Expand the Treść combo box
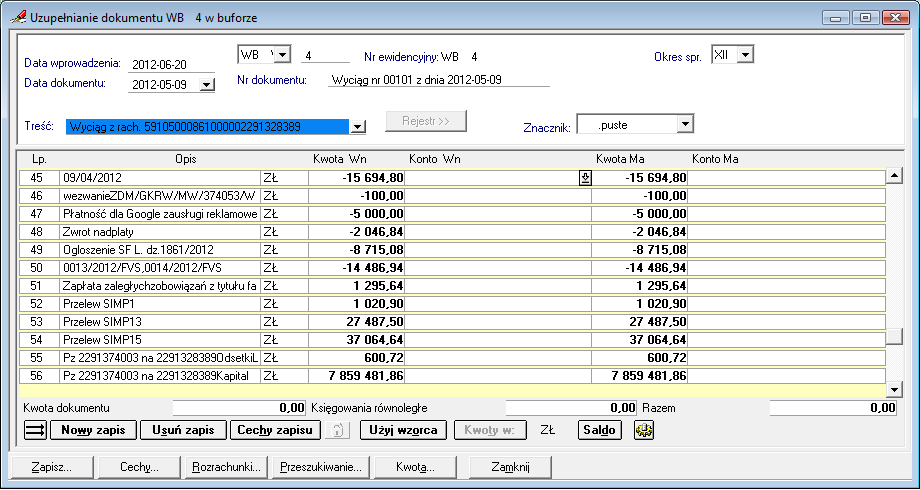The image size is (920, 490). click(358, 126)
